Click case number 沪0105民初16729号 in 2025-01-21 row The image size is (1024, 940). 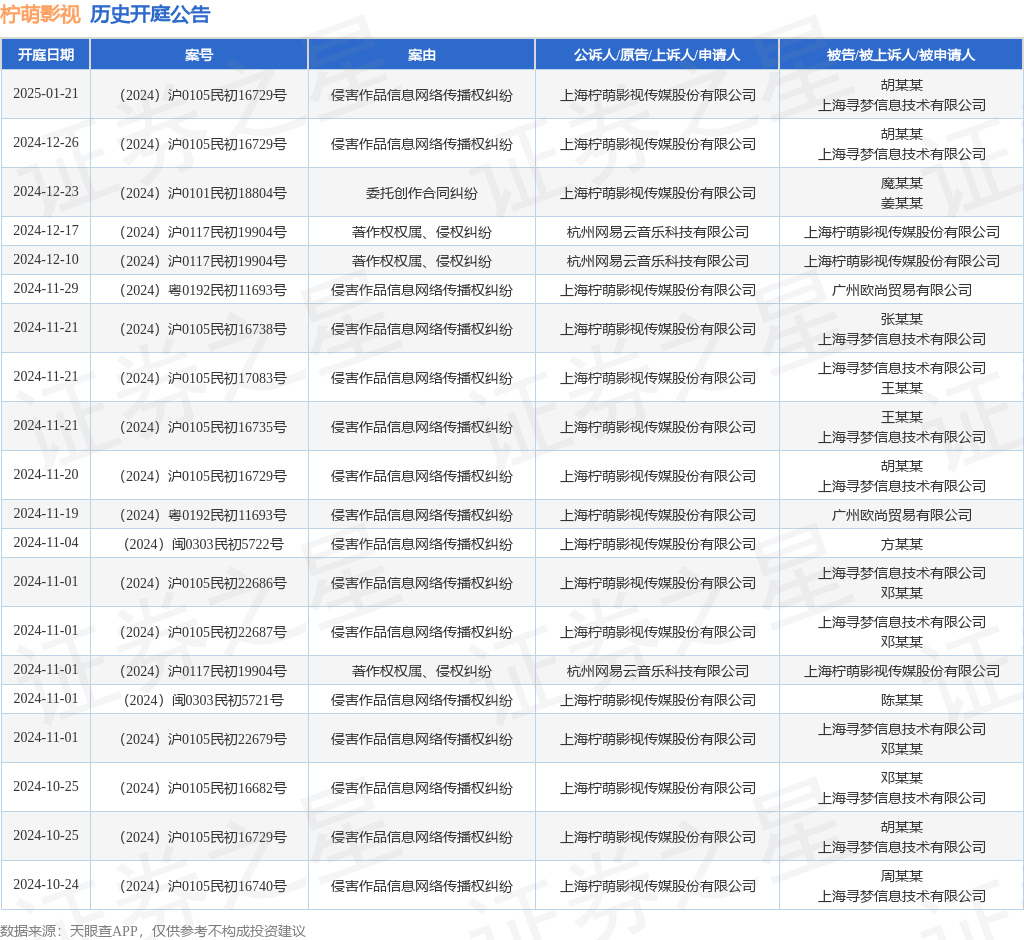[x=203, y=95]
